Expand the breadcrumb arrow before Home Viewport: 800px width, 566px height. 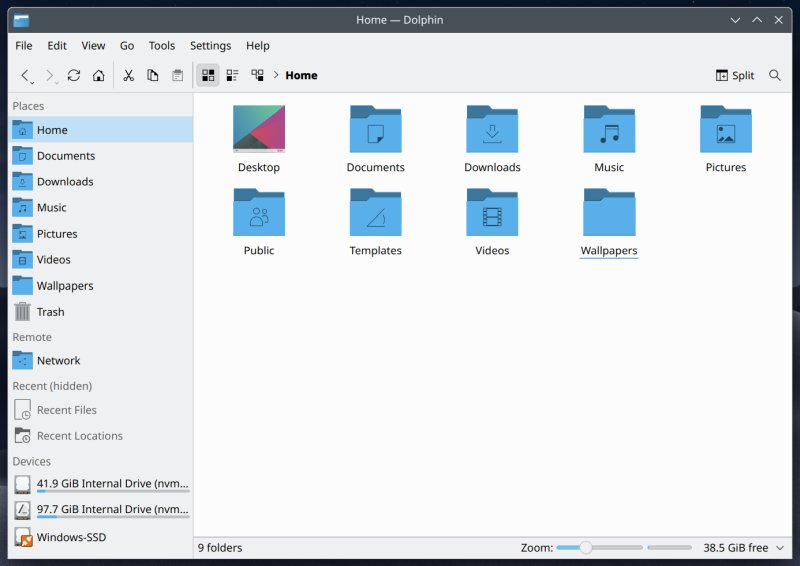[276, 75]
